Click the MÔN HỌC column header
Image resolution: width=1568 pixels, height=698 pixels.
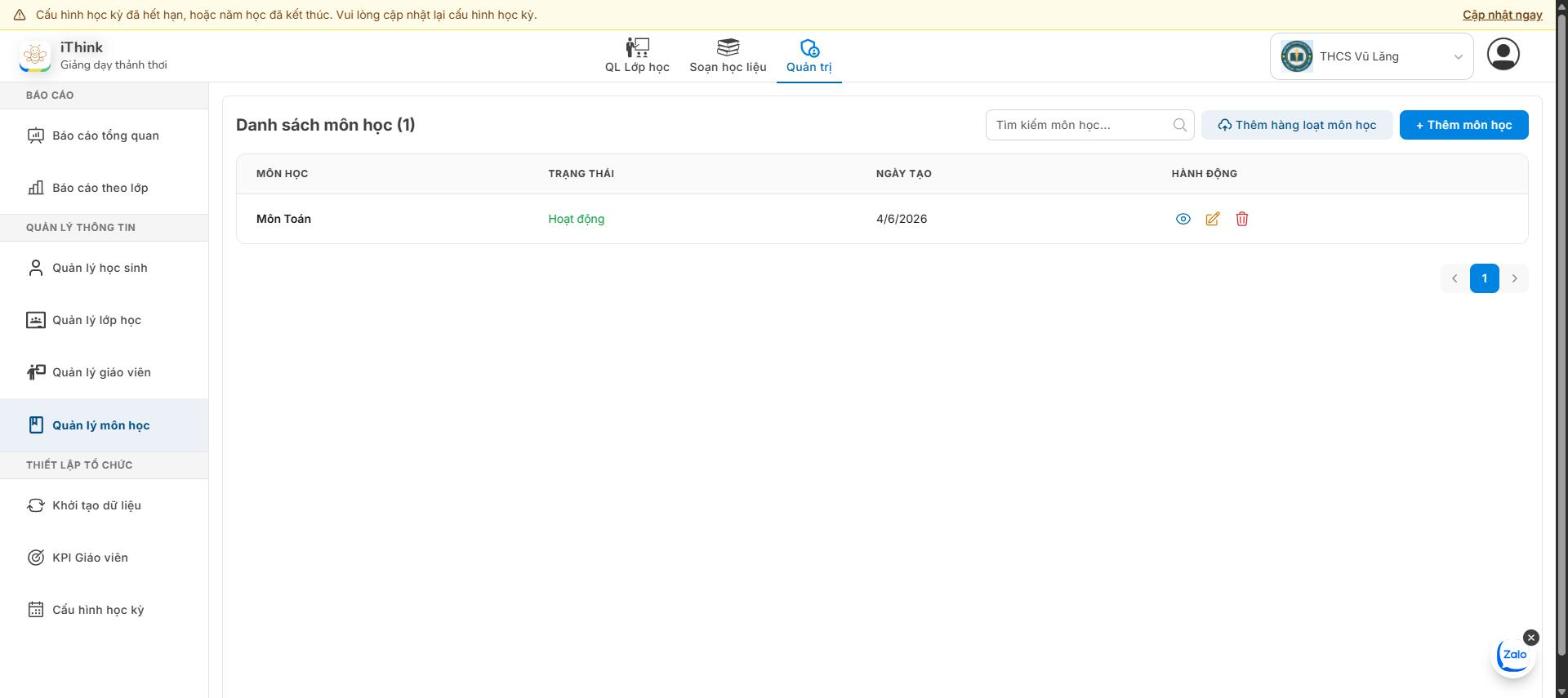(282, 174)
